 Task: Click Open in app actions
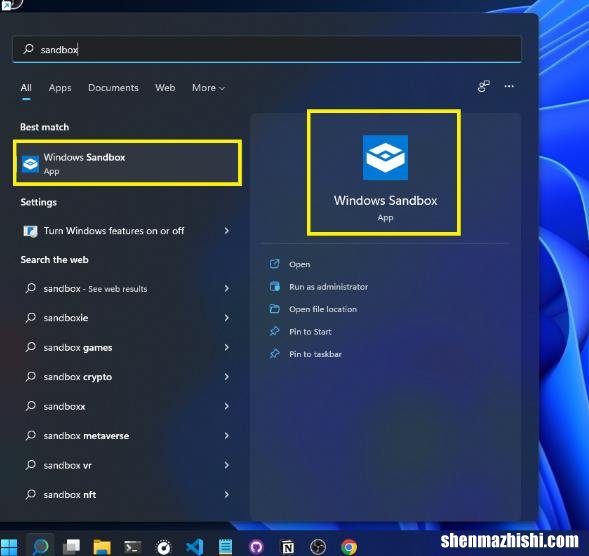(x=299, y=264)
